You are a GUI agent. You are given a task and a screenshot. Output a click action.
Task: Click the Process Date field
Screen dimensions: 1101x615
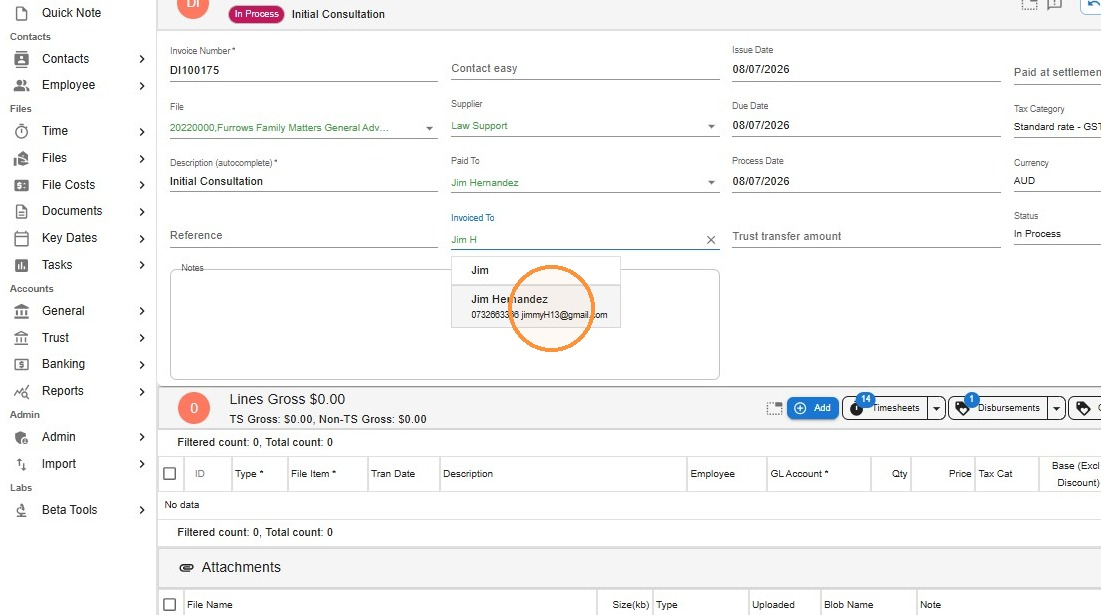point(866,181)
